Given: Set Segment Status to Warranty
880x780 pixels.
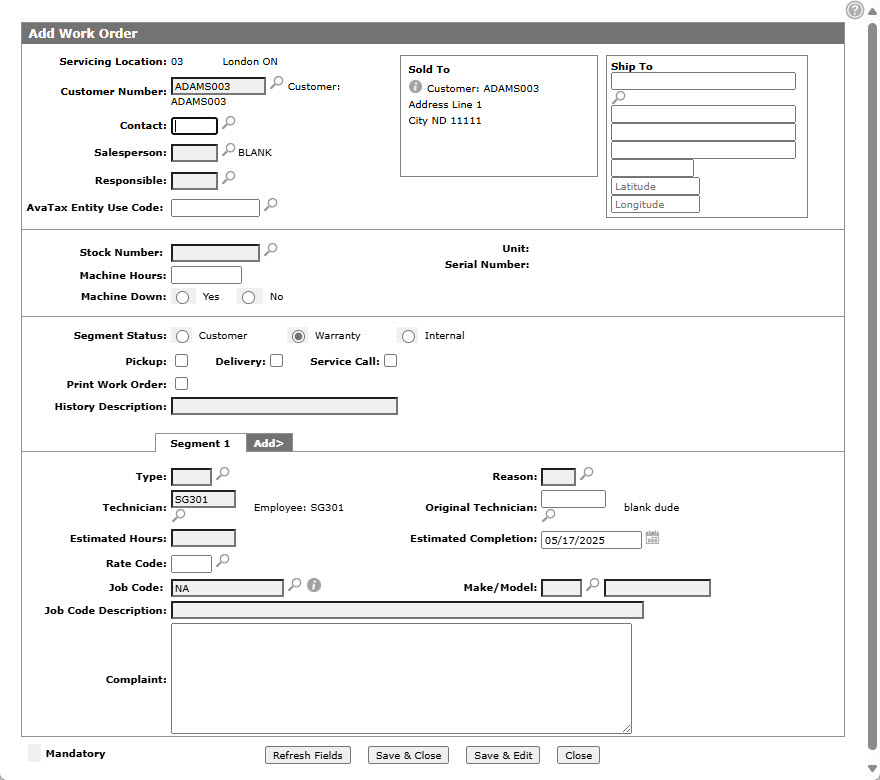Looking at the screenshot, I should pyautogui.click(x=299, y=336).
